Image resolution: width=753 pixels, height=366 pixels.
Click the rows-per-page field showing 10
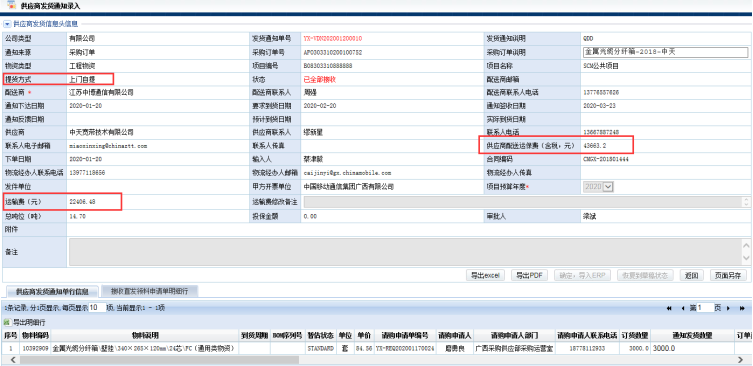[97, 307]
